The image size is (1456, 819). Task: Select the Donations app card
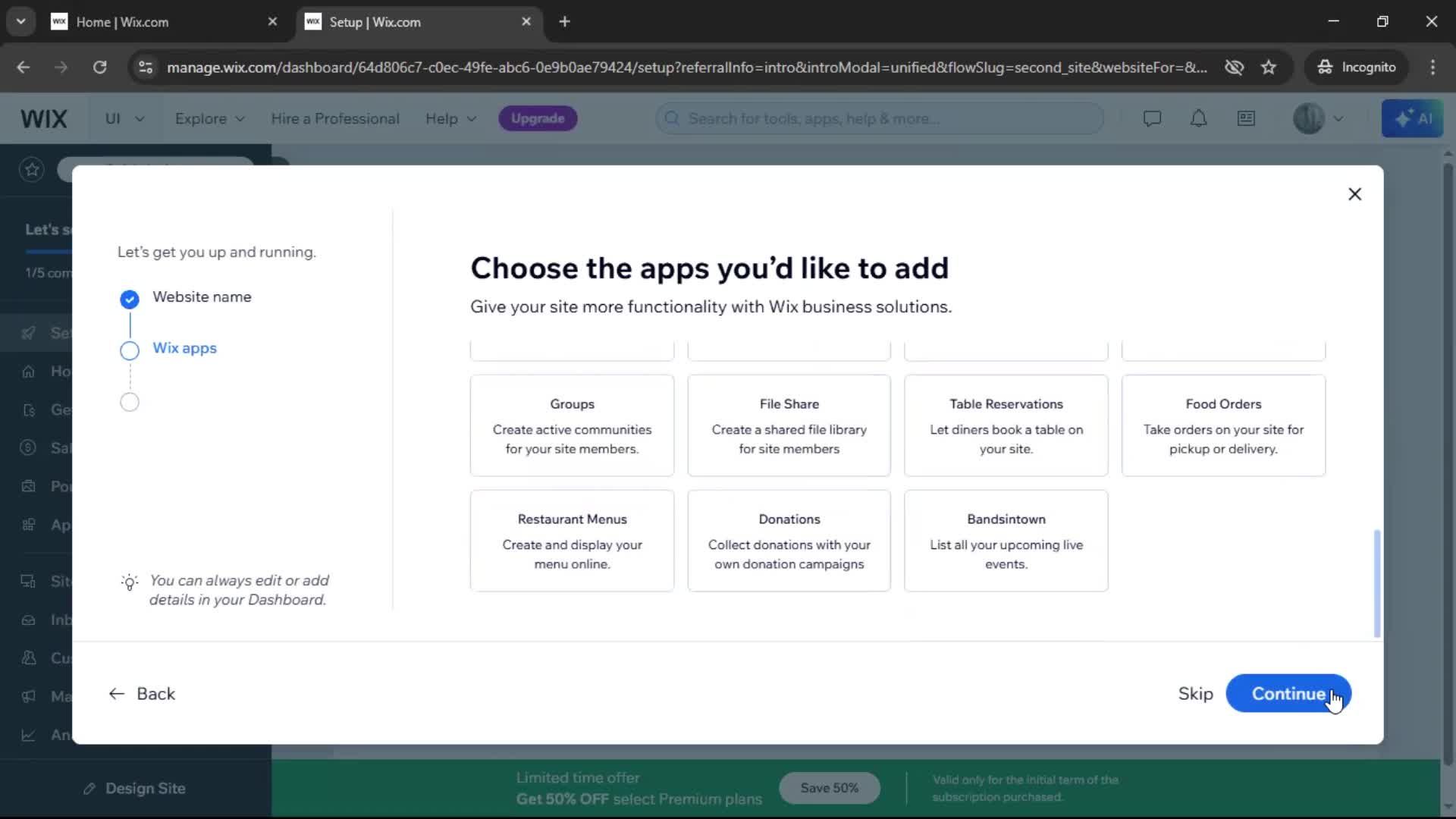coord(789,541)
